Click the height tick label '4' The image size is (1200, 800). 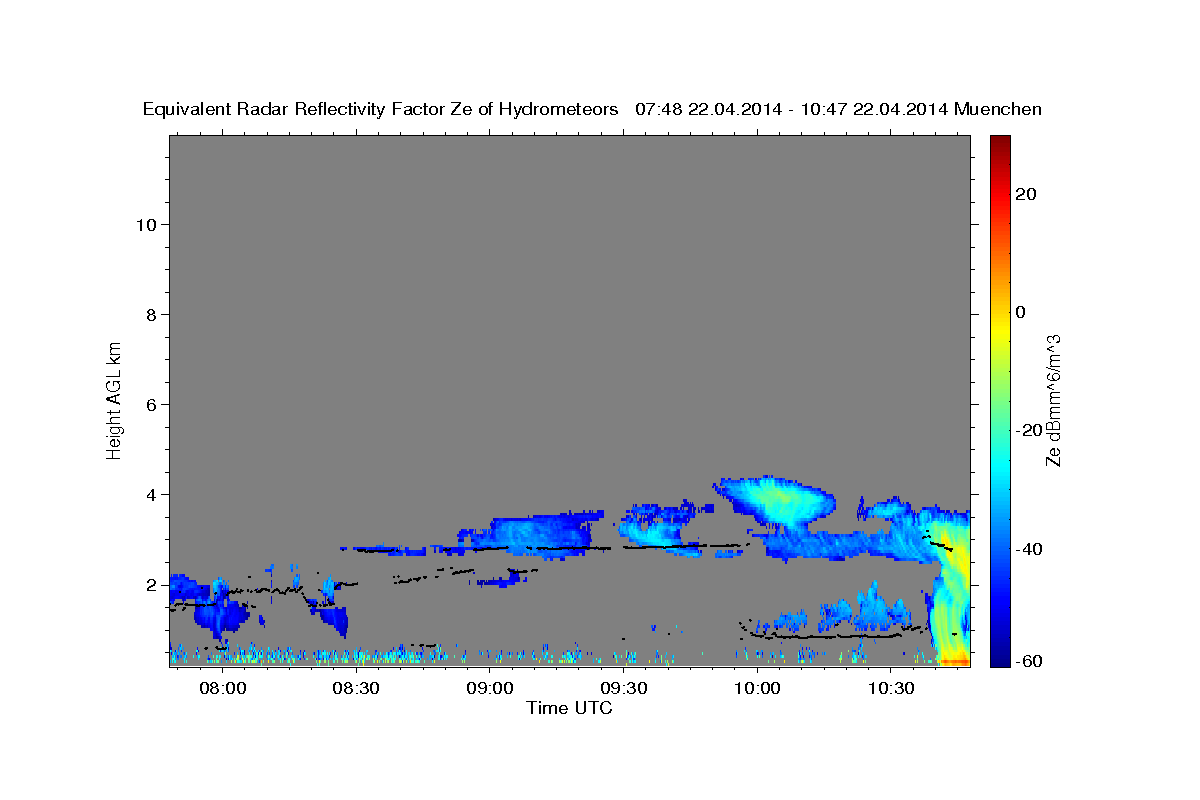click(152, 495)
